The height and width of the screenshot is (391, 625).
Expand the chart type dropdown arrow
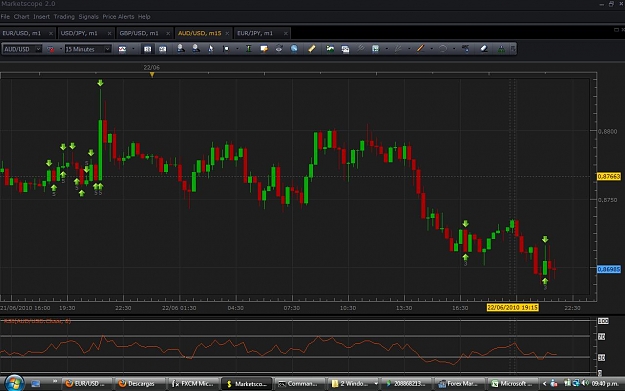133,49
